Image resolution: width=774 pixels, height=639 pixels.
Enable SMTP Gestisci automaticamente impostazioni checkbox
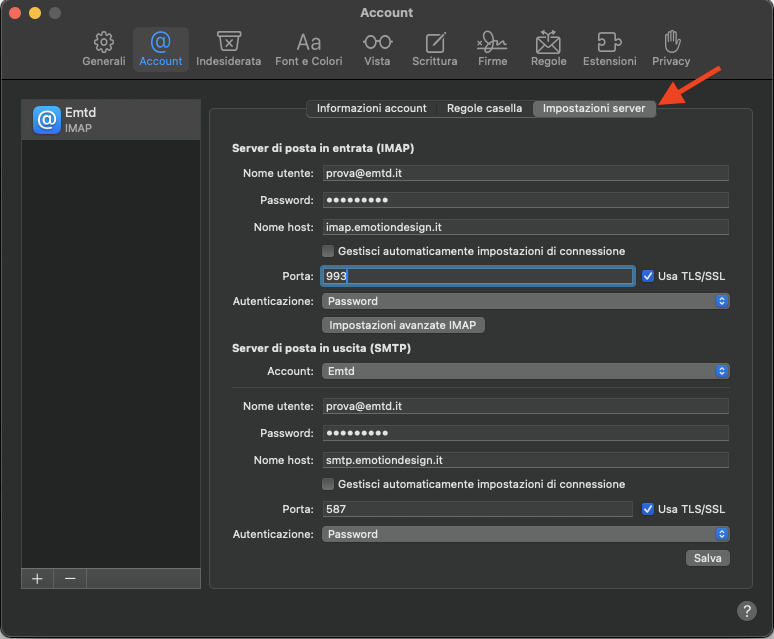pyautogui.click(x=328, y=484)
